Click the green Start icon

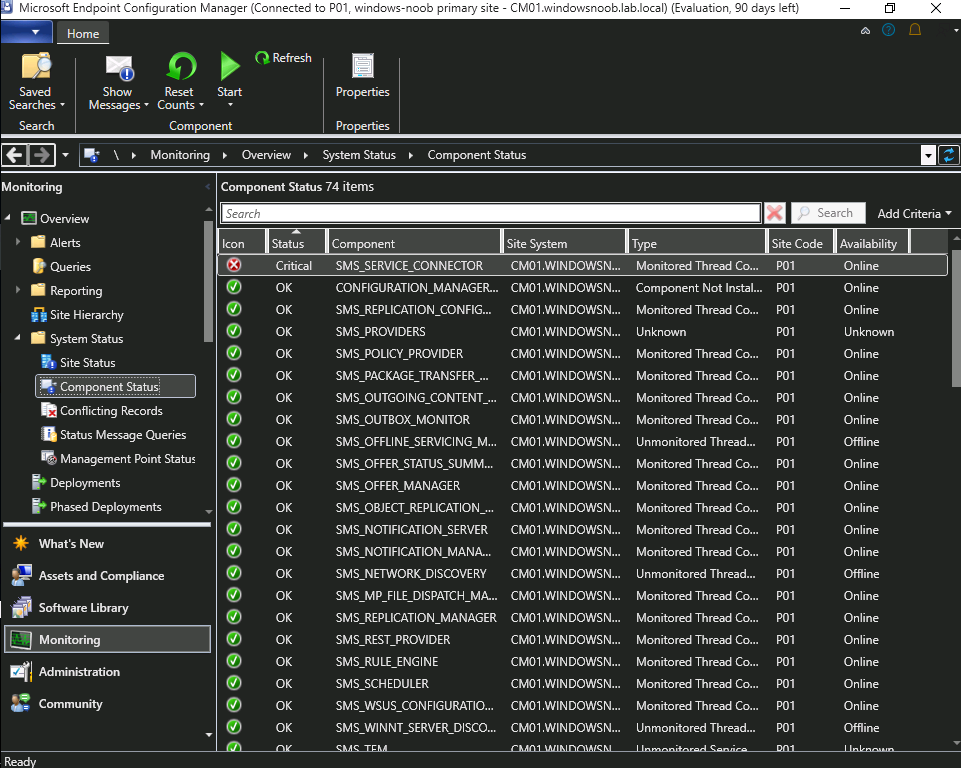tap(230, 66)
